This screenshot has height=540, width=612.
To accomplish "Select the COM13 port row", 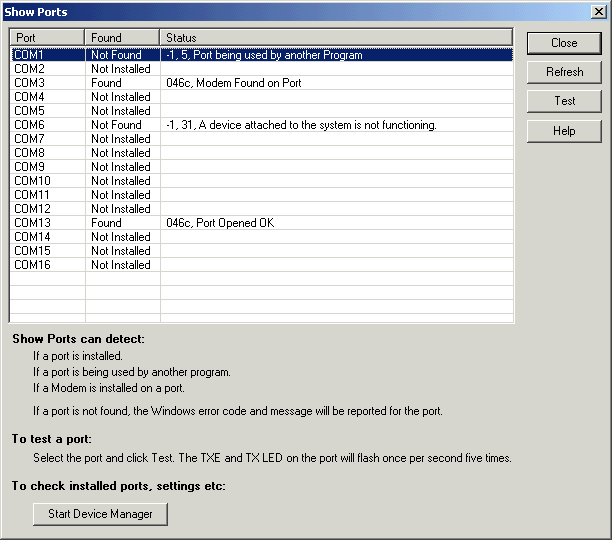I will [x=262, y=223].
